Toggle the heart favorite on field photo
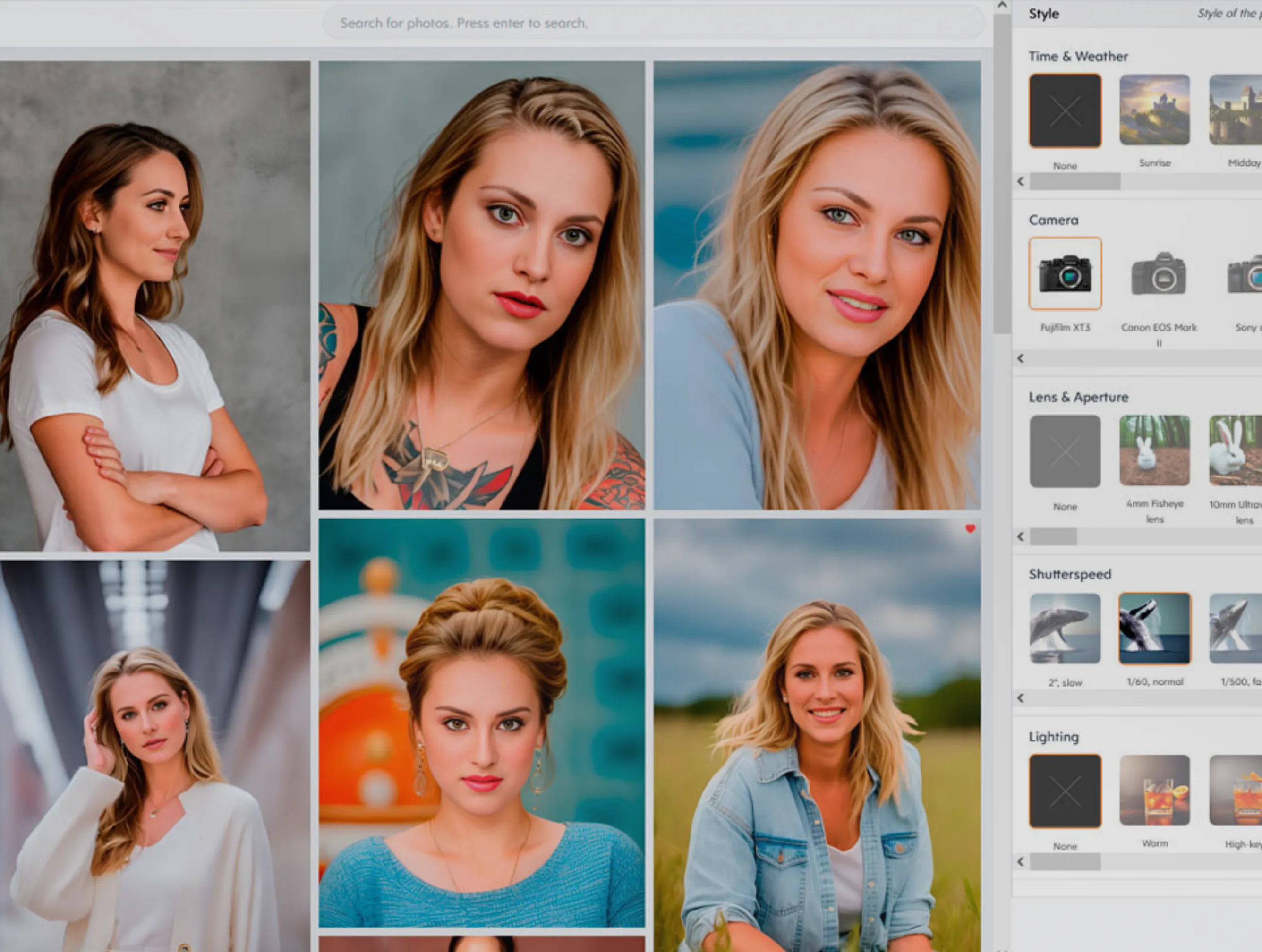Image resolution: width=1262 pixels, height=952 pixels. tap(970, 529)
